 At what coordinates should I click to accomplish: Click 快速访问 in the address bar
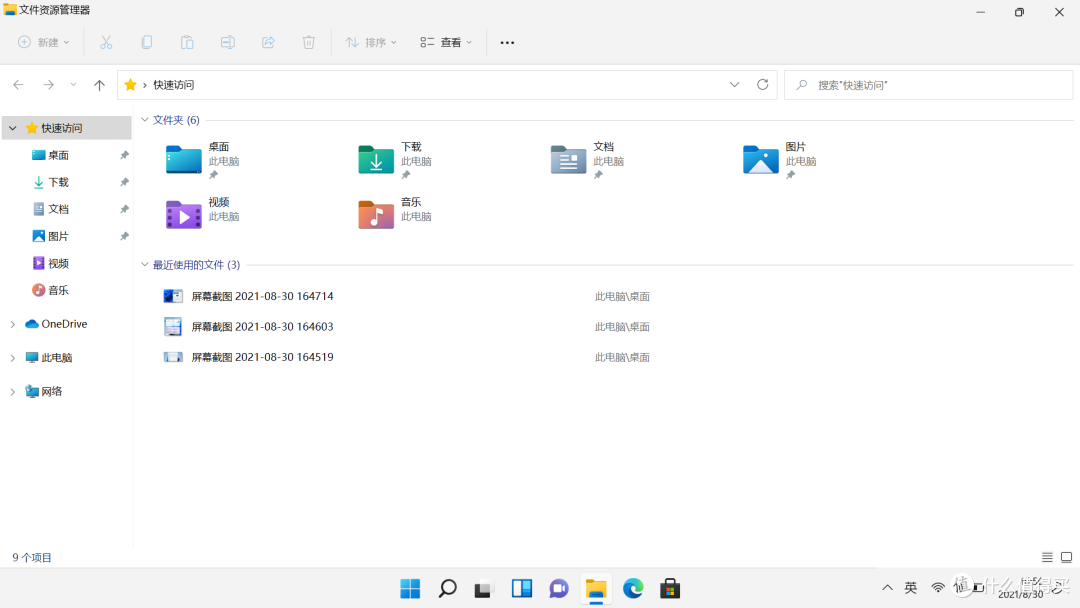pos(174,85)
